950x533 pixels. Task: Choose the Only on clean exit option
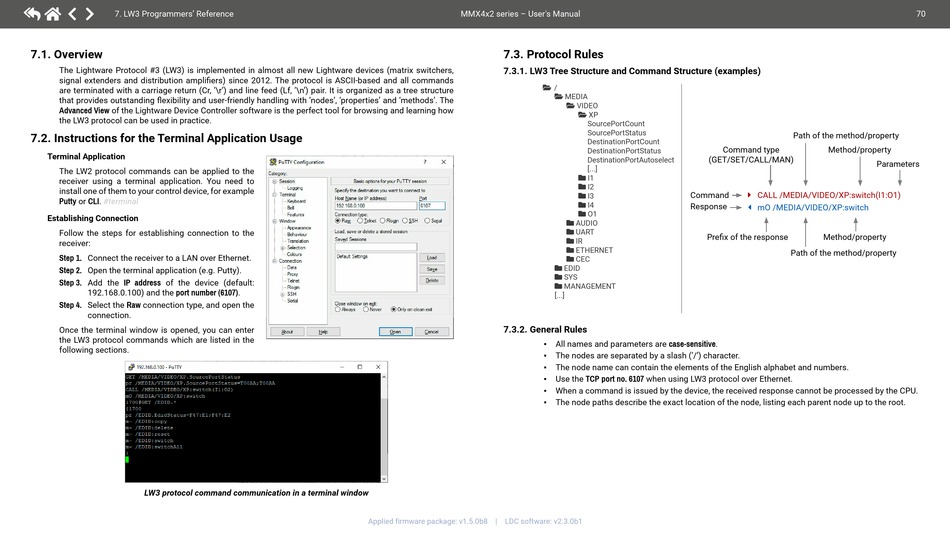[x=394, y=309]
